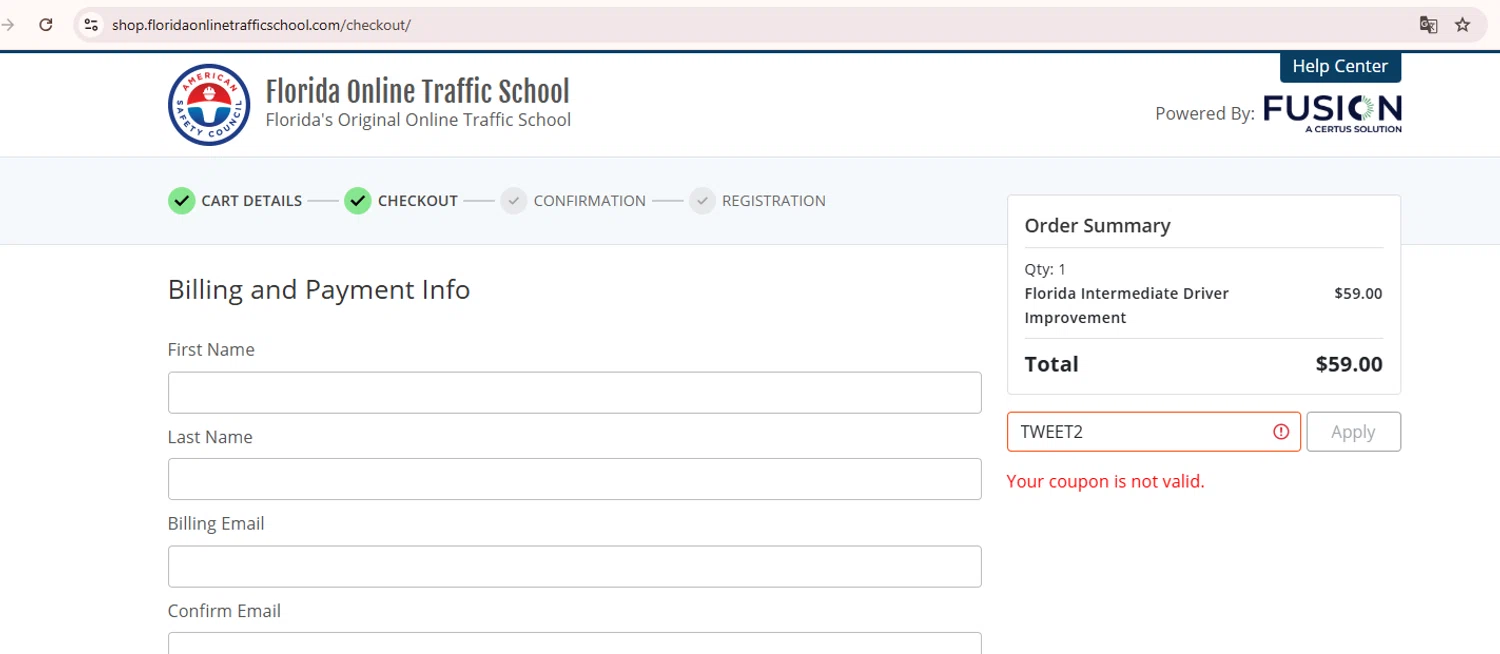Apply the coupon code

click(x=1353, y=432)
